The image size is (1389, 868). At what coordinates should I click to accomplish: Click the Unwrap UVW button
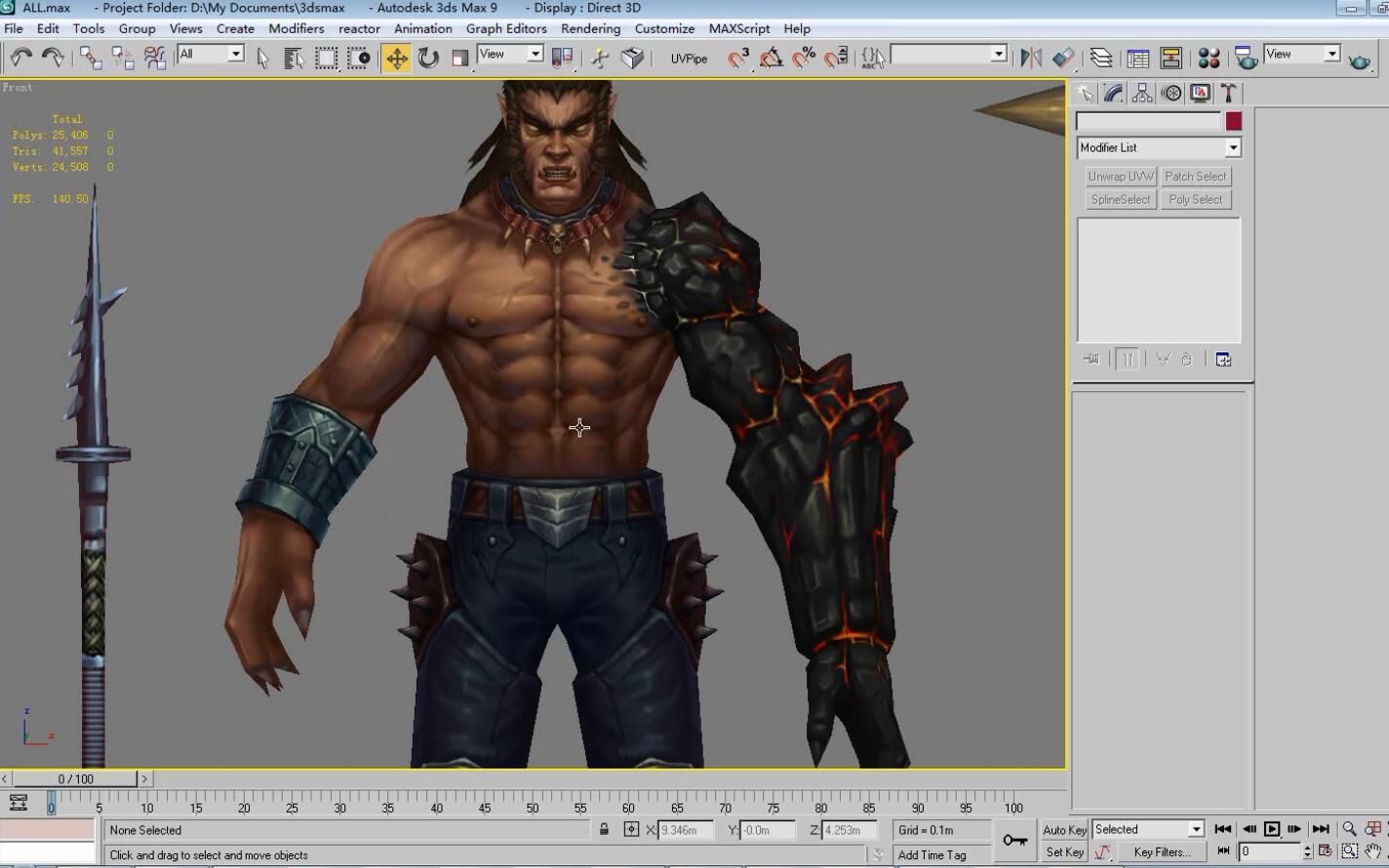pos(1121,177)
